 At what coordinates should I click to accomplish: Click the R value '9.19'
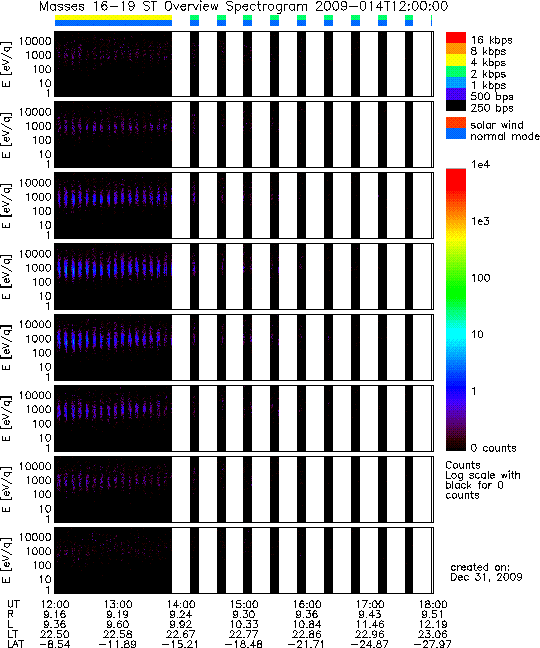point(118,615)
